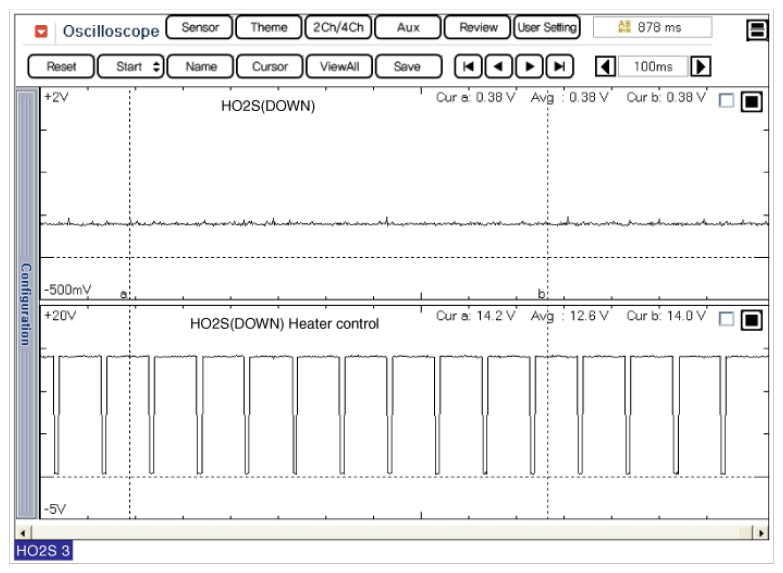Image resolution: width=783 pixels, height=573 pixels.
Task: Open the Sensor menu
Action: (199, 27)
